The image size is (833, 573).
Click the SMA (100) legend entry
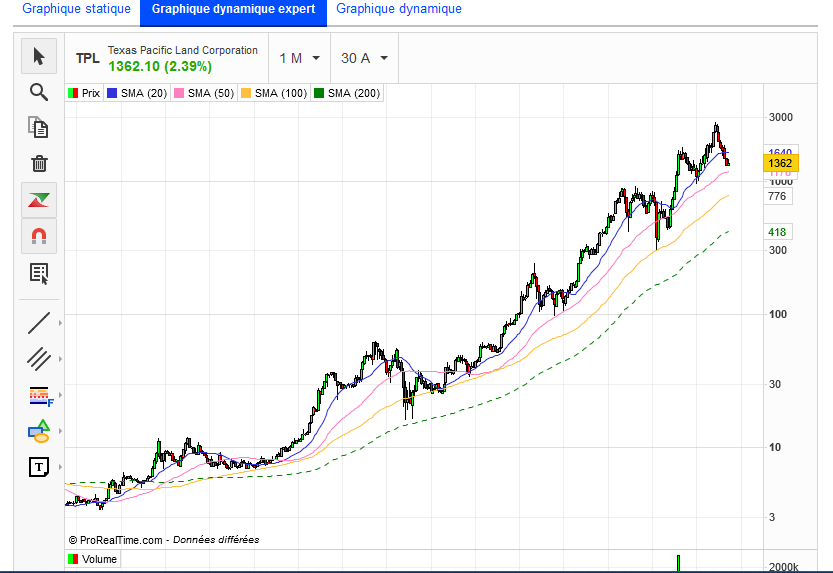pyautogui.click(x=275, y=93)
